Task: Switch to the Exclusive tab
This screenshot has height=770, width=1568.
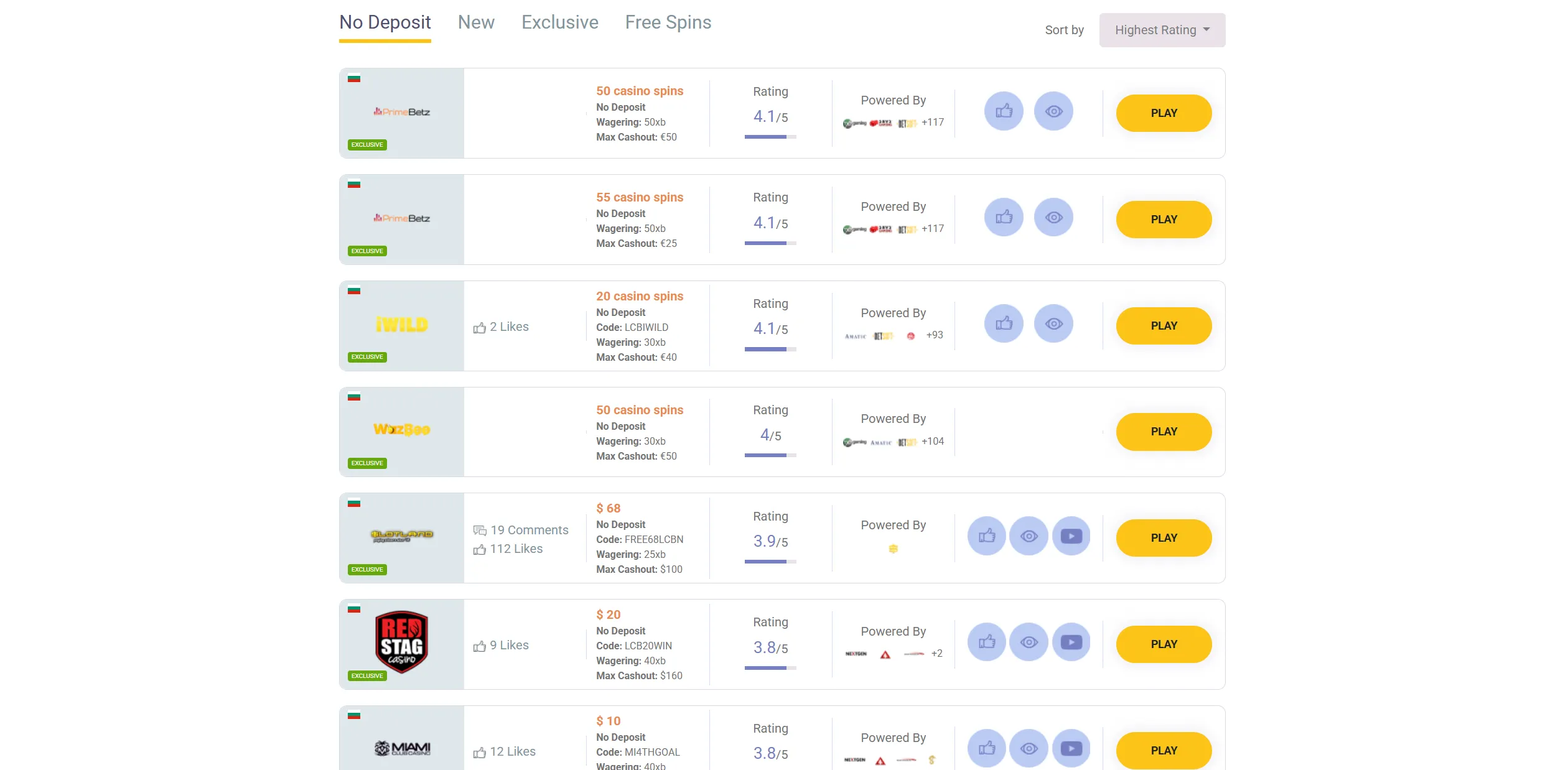Action: click(560, 23)
